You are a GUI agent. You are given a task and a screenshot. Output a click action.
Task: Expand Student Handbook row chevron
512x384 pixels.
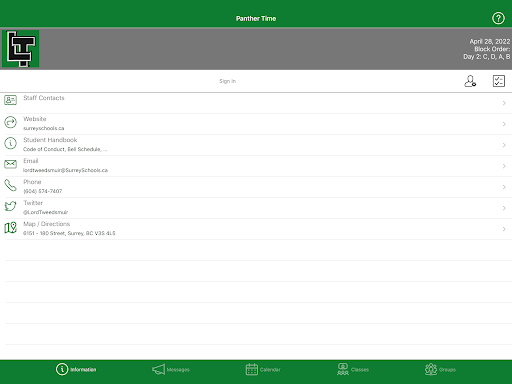coord(504,145)
